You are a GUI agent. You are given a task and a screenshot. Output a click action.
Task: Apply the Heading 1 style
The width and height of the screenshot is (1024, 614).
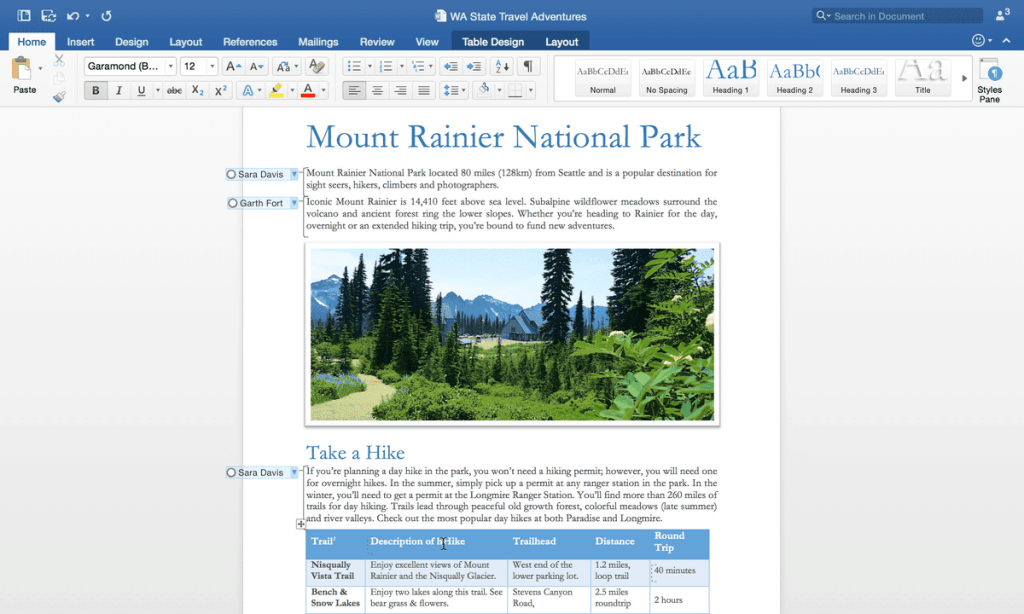(x=731, y=77)
